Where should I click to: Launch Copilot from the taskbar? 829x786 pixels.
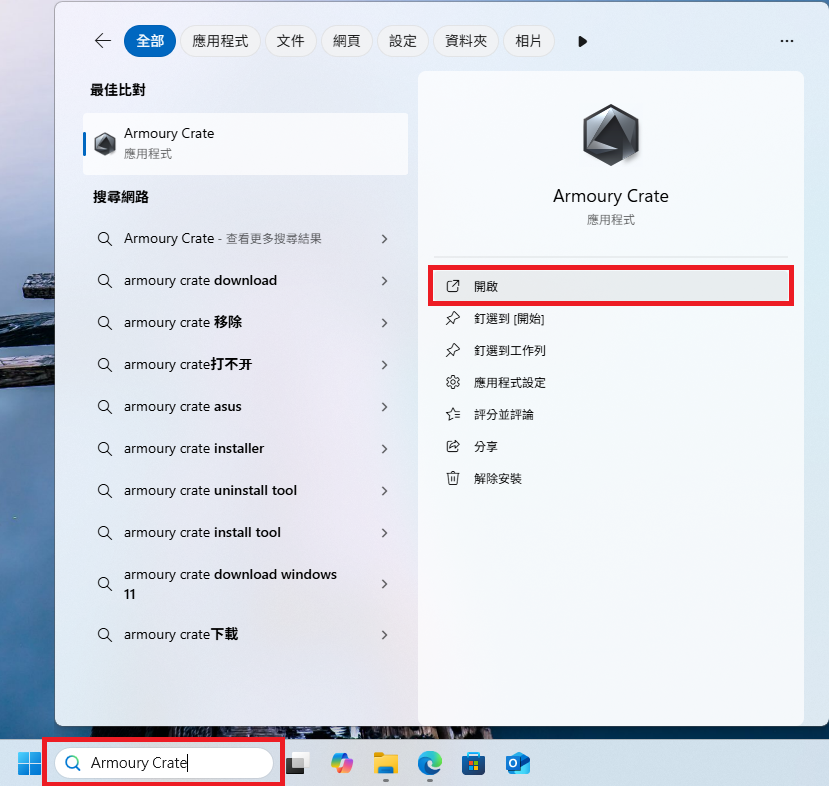[342, 763]
